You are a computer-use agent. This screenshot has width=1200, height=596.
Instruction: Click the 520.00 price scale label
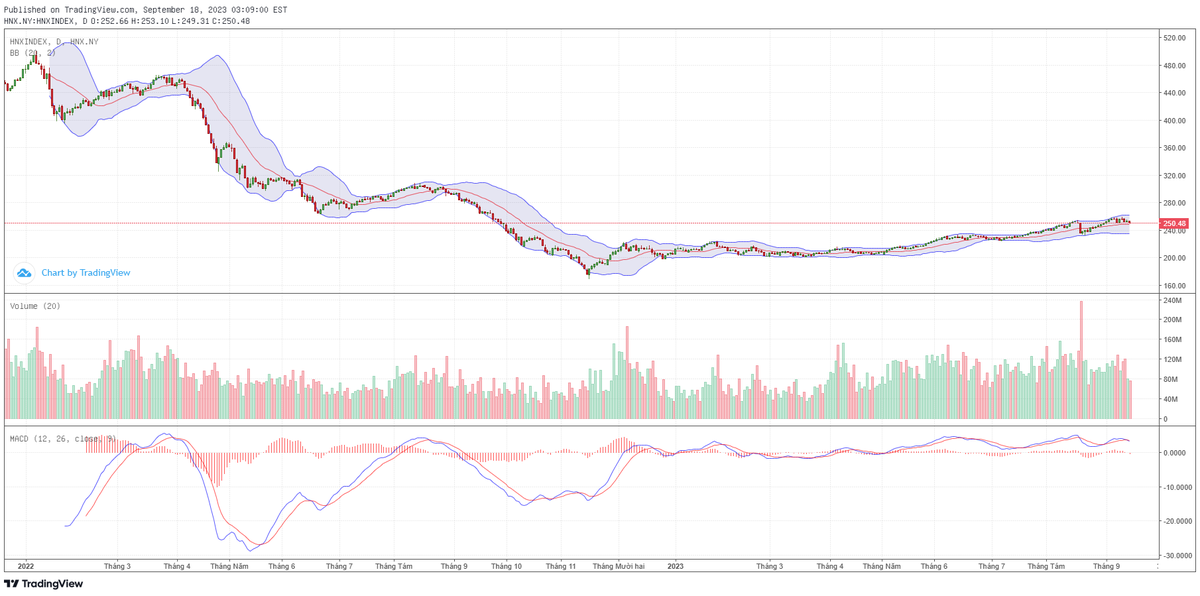tap(1174, 38)
